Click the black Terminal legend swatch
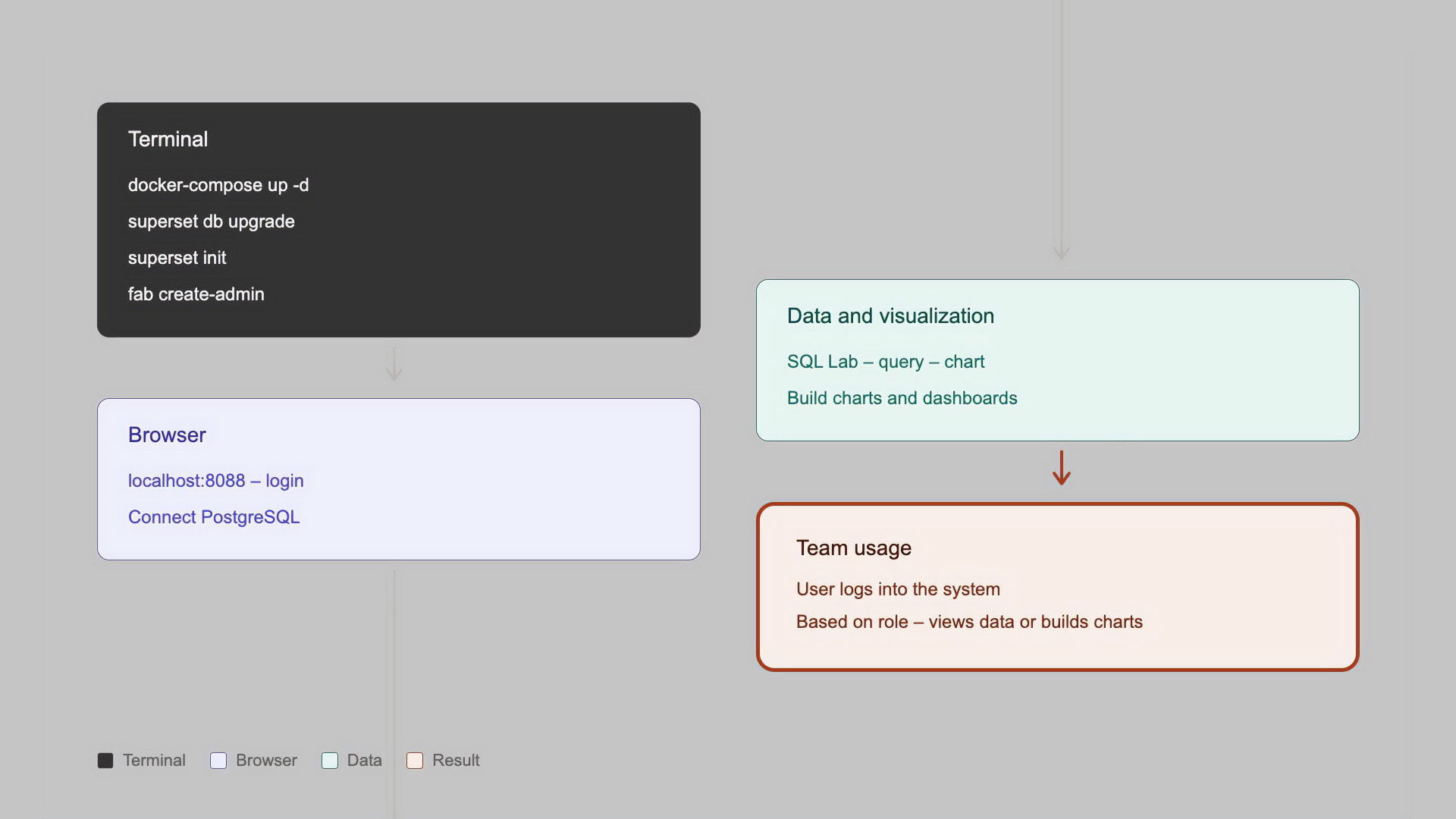 click(105, 761)
